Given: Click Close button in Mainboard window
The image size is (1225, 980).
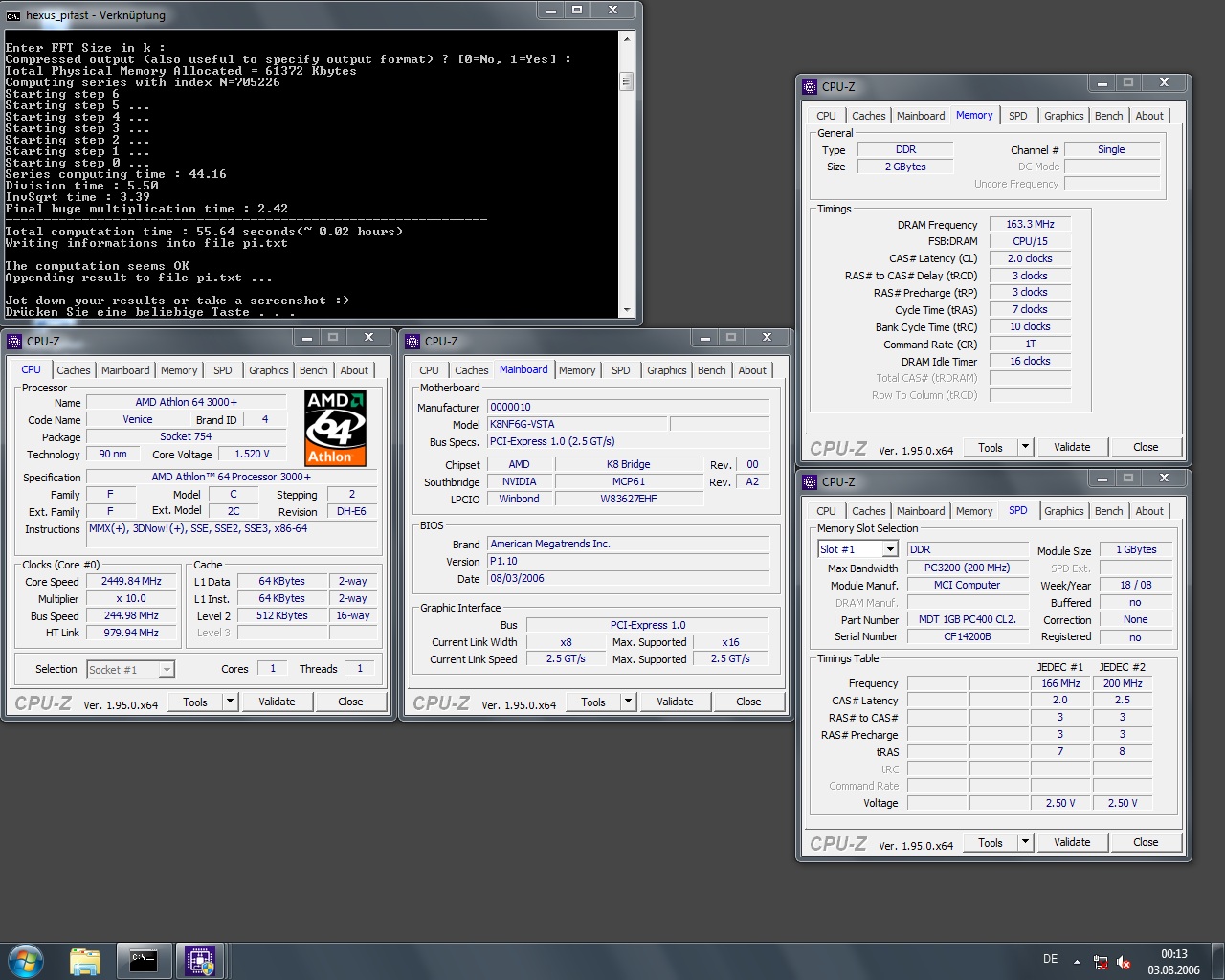Looking at the screenshot, I should tap(748, 702).
